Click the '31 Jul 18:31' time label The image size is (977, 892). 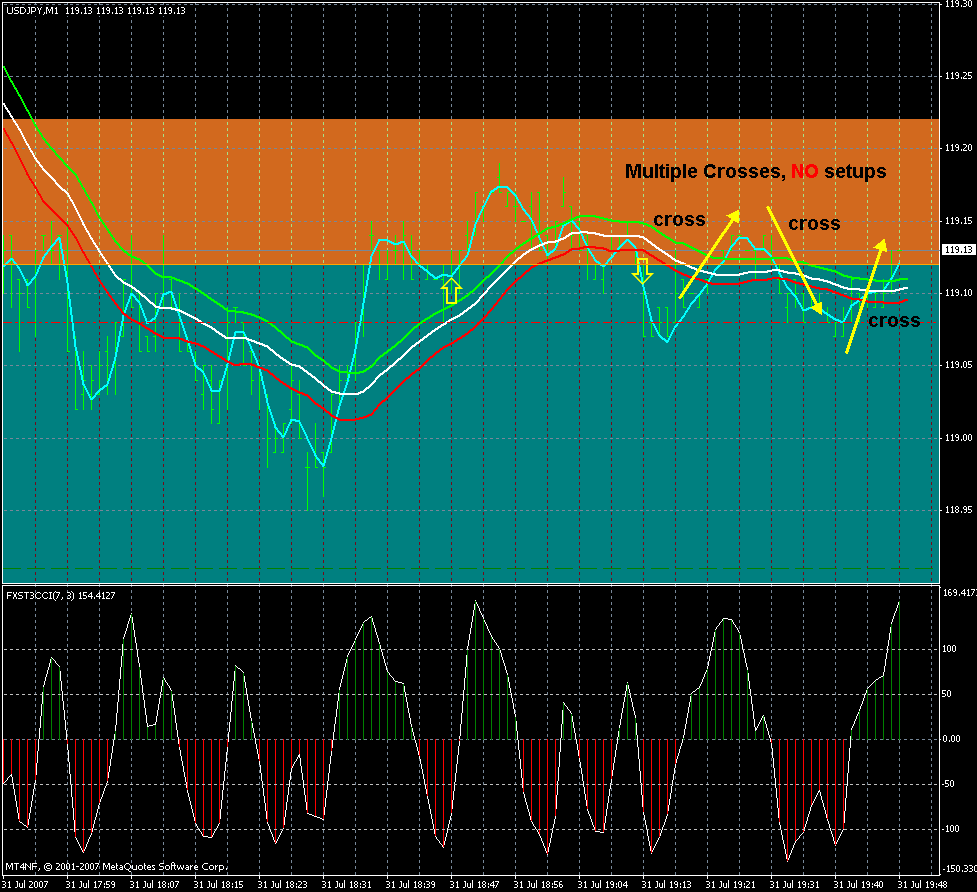click(346, 885)
